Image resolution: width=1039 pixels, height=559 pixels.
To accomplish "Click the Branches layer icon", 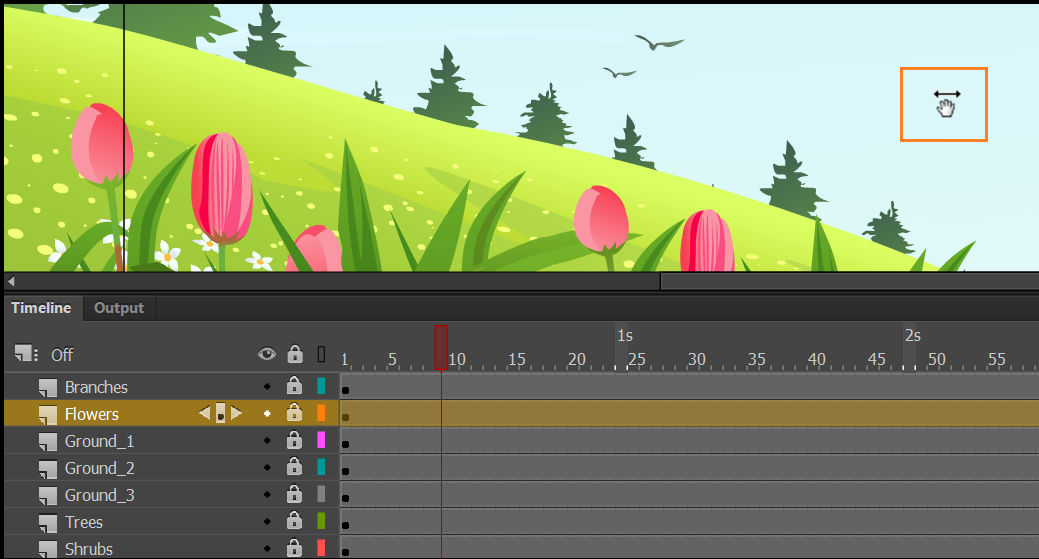I will point(47,387).
